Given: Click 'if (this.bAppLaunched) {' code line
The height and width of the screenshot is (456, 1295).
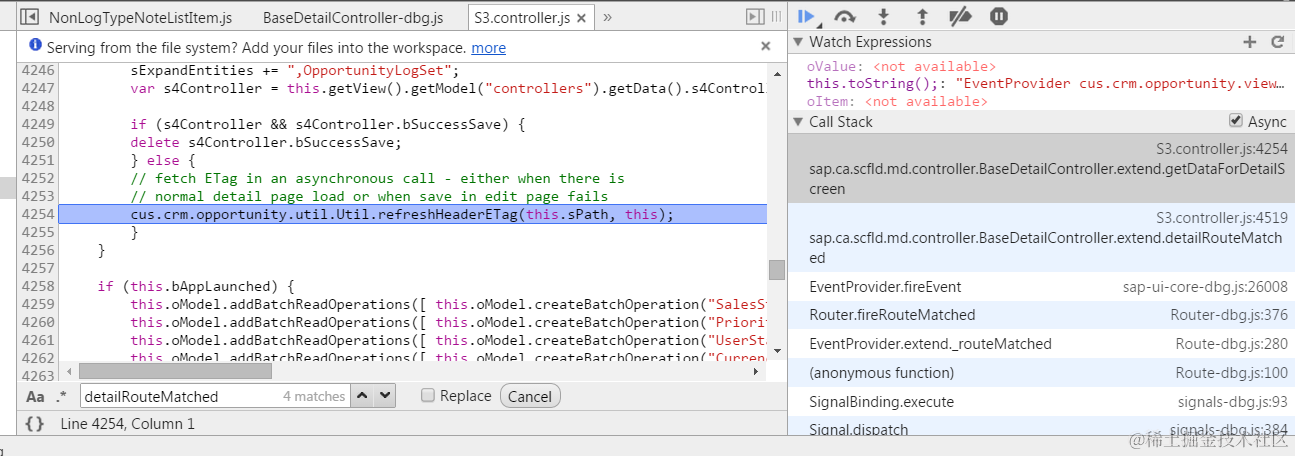Looking at the screenshot, I should 196,286.
